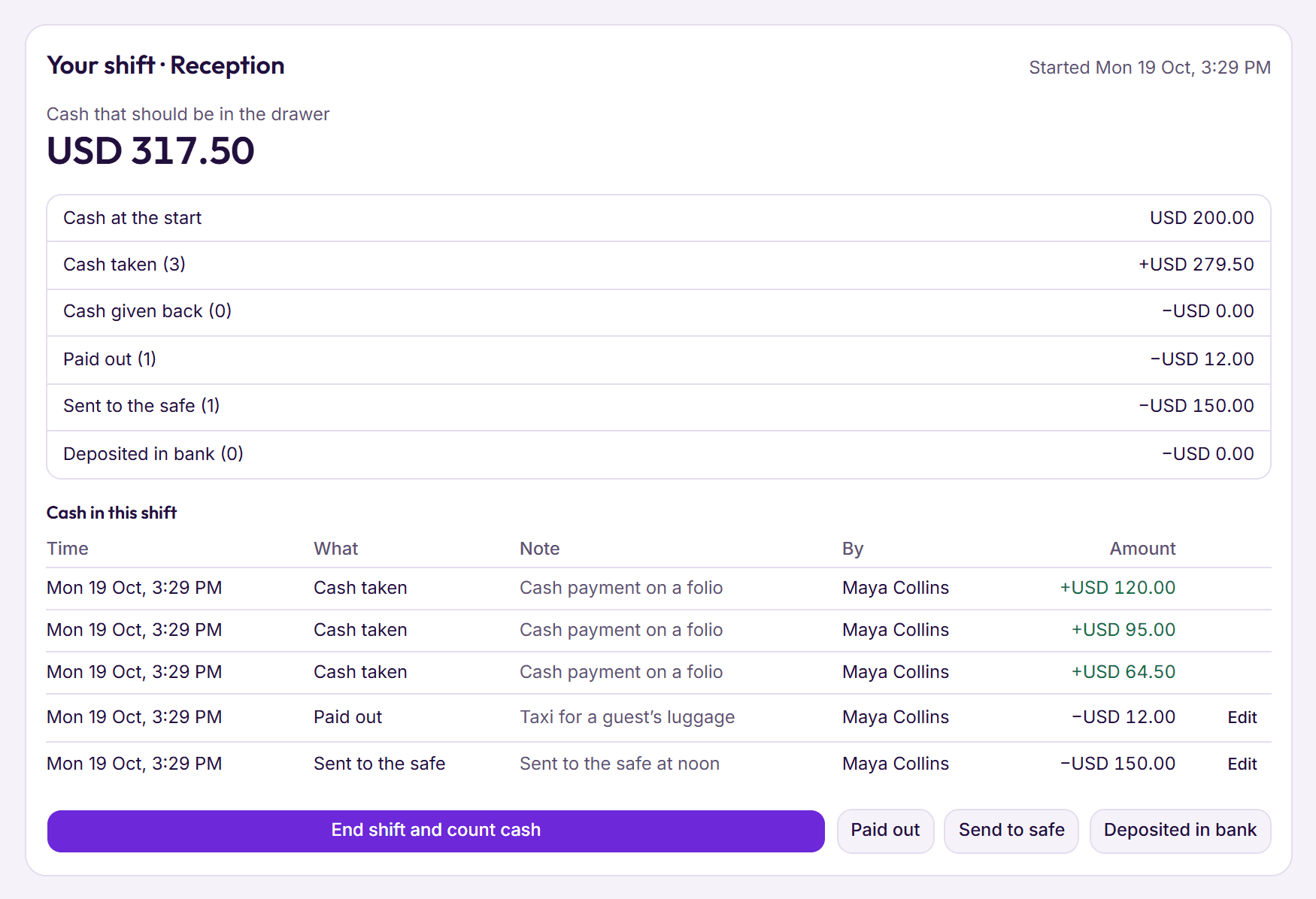1316x899 pixels.
Task: Click End shift and count cash button
Action: 435,831
